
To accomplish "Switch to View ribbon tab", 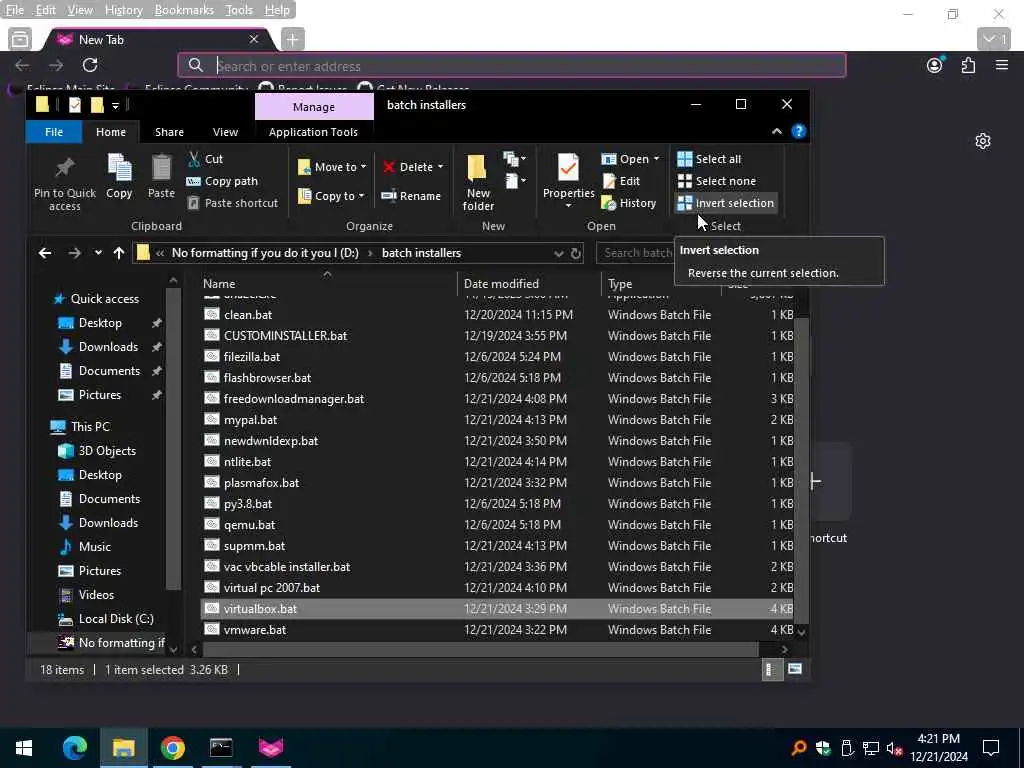I will 225,132.
